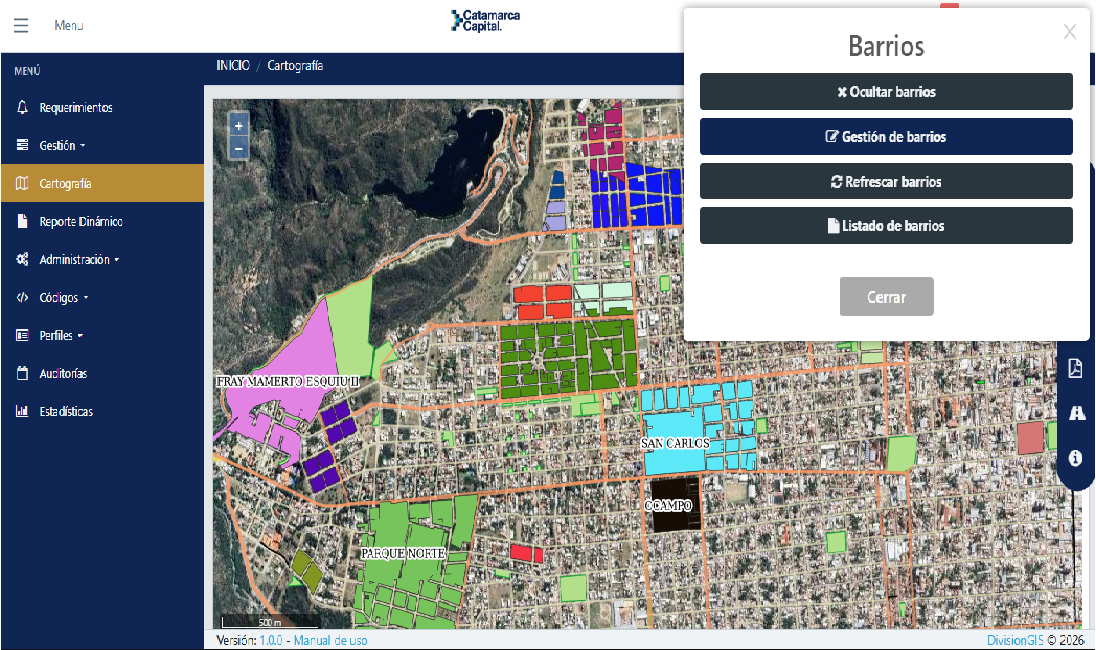Hide barrios using Ocultar barrios
This screenshot has width=1096, height=650.
click(x=886, y=91)
